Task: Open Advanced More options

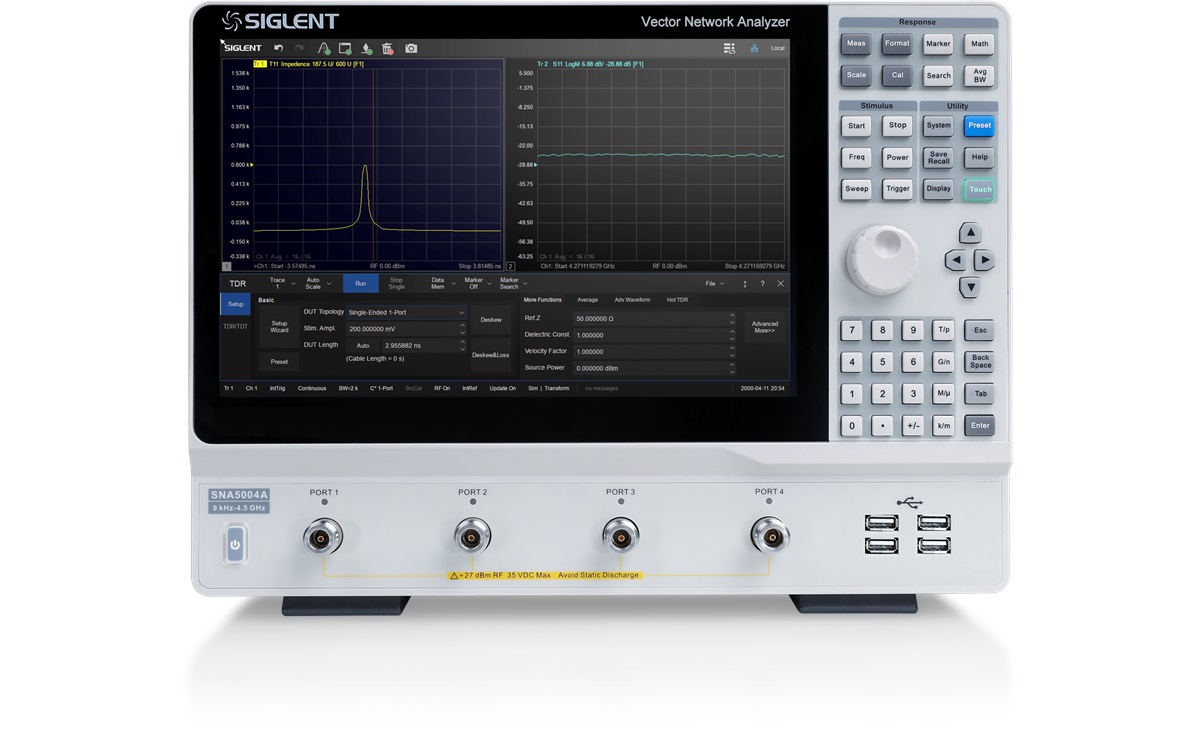Action: [765, 327]
